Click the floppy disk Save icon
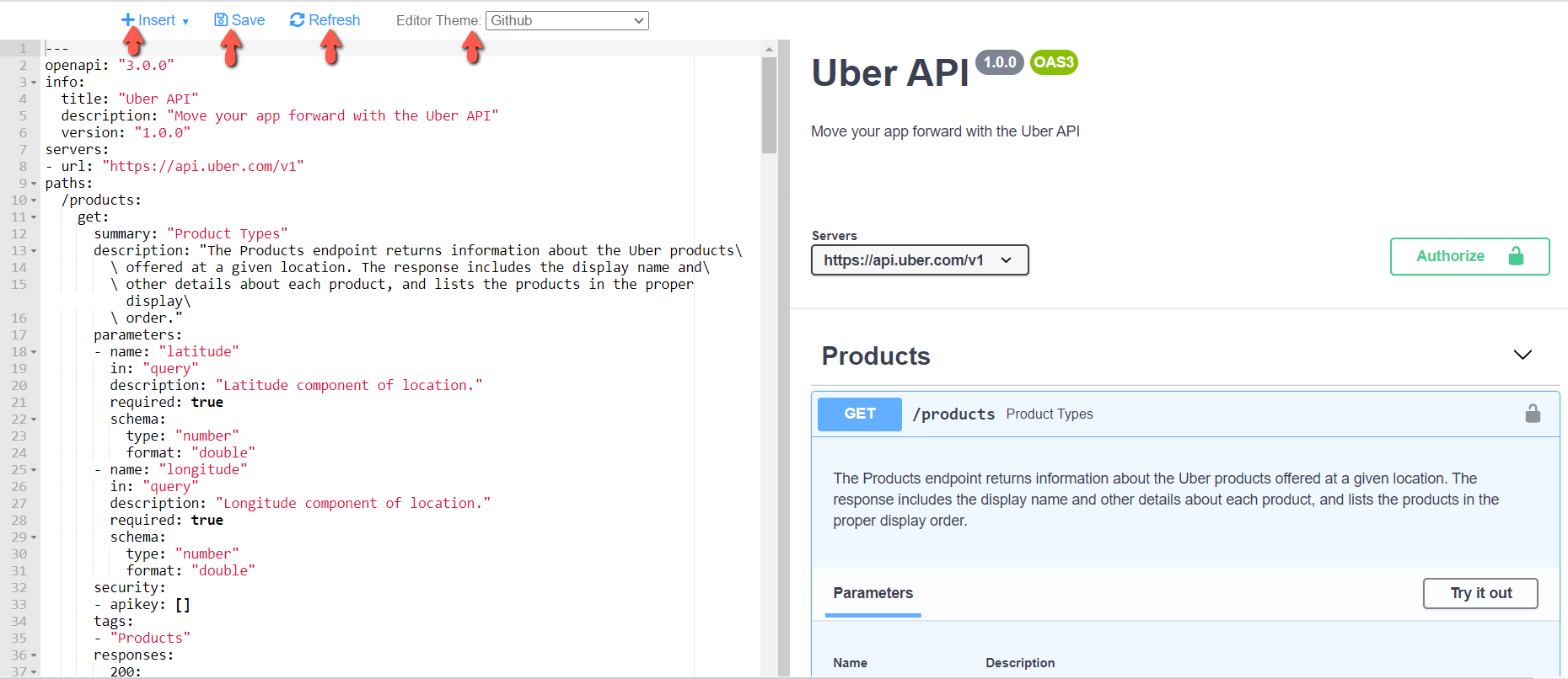 (x=221, y=20)
